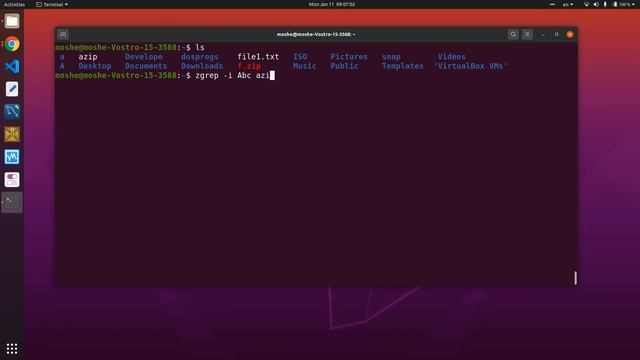The image size is (640, 360).
Task: Open the Files app in the dock
Action: [x=12, y=21]
